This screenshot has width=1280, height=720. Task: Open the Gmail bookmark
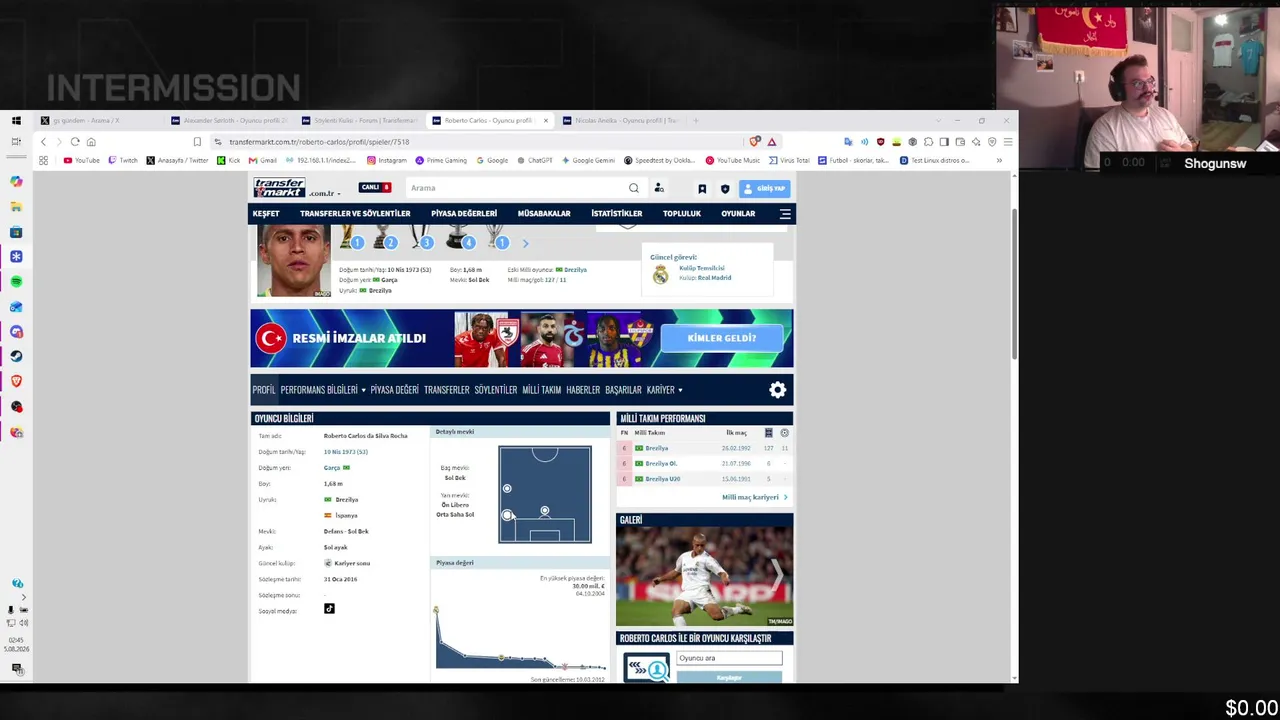(263, 160)
